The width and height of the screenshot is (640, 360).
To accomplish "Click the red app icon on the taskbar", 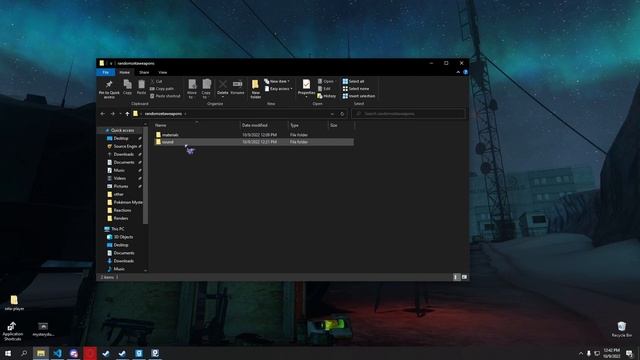I will point(90,353).
